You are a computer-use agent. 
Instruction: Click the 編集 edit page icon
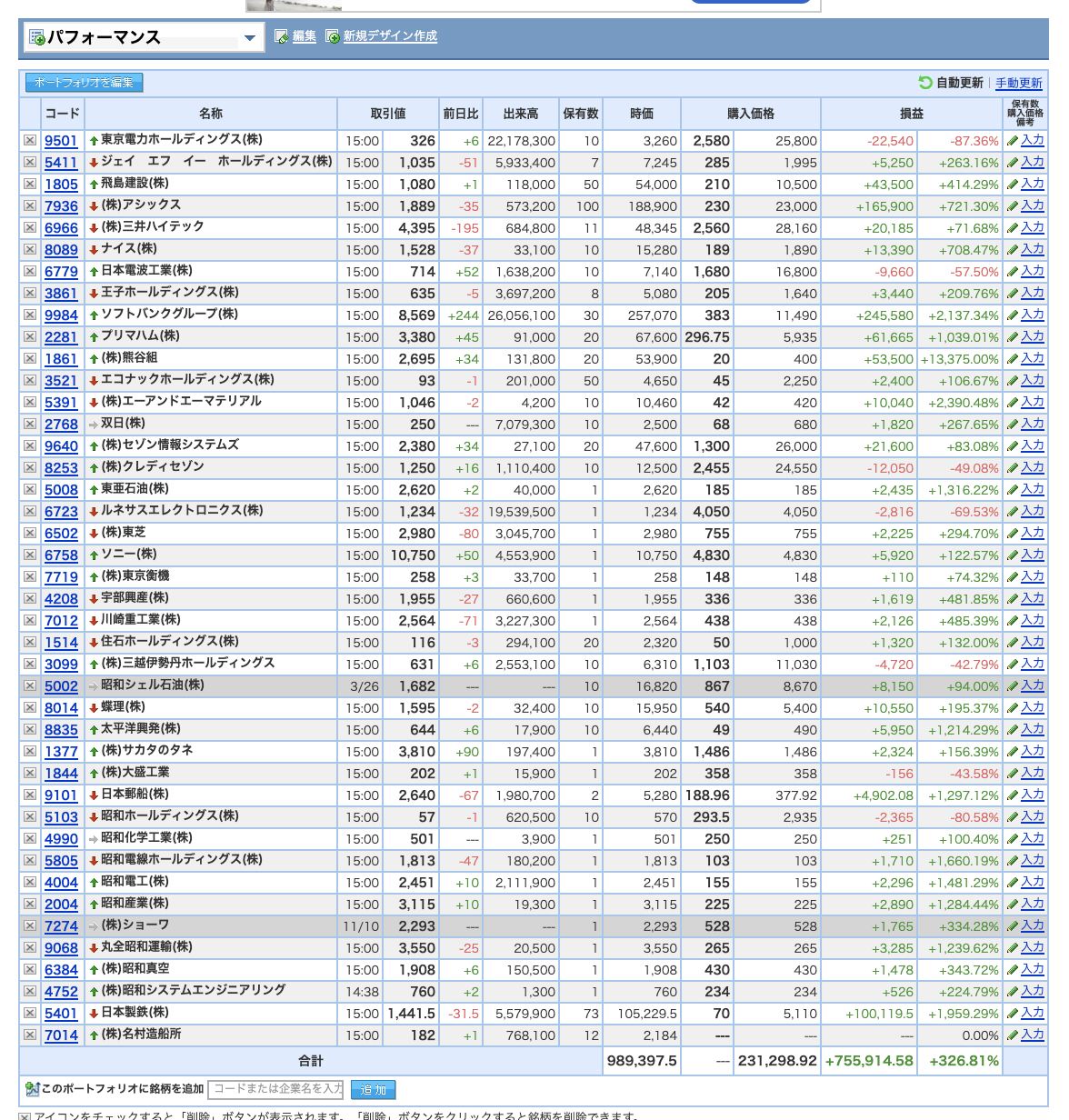coord(282,36)
